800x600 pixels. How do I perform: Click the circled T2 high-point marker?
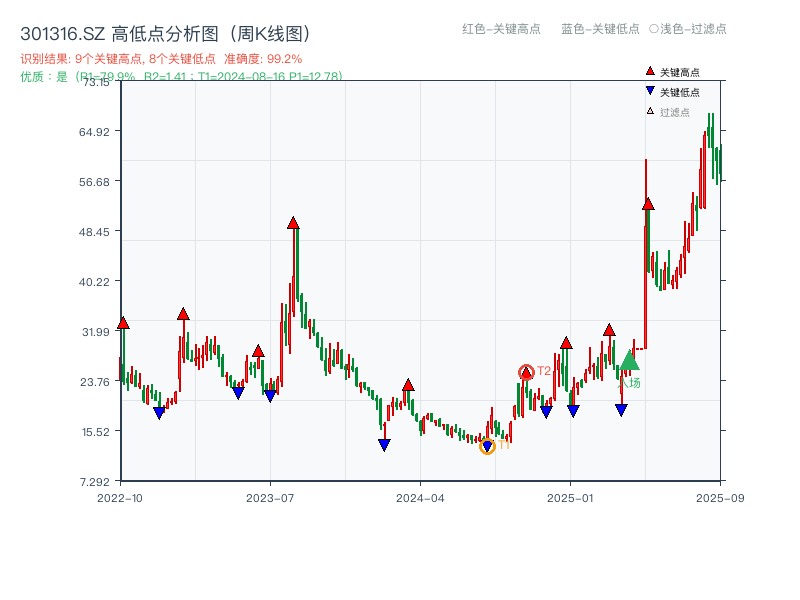[x=524, y=371]
